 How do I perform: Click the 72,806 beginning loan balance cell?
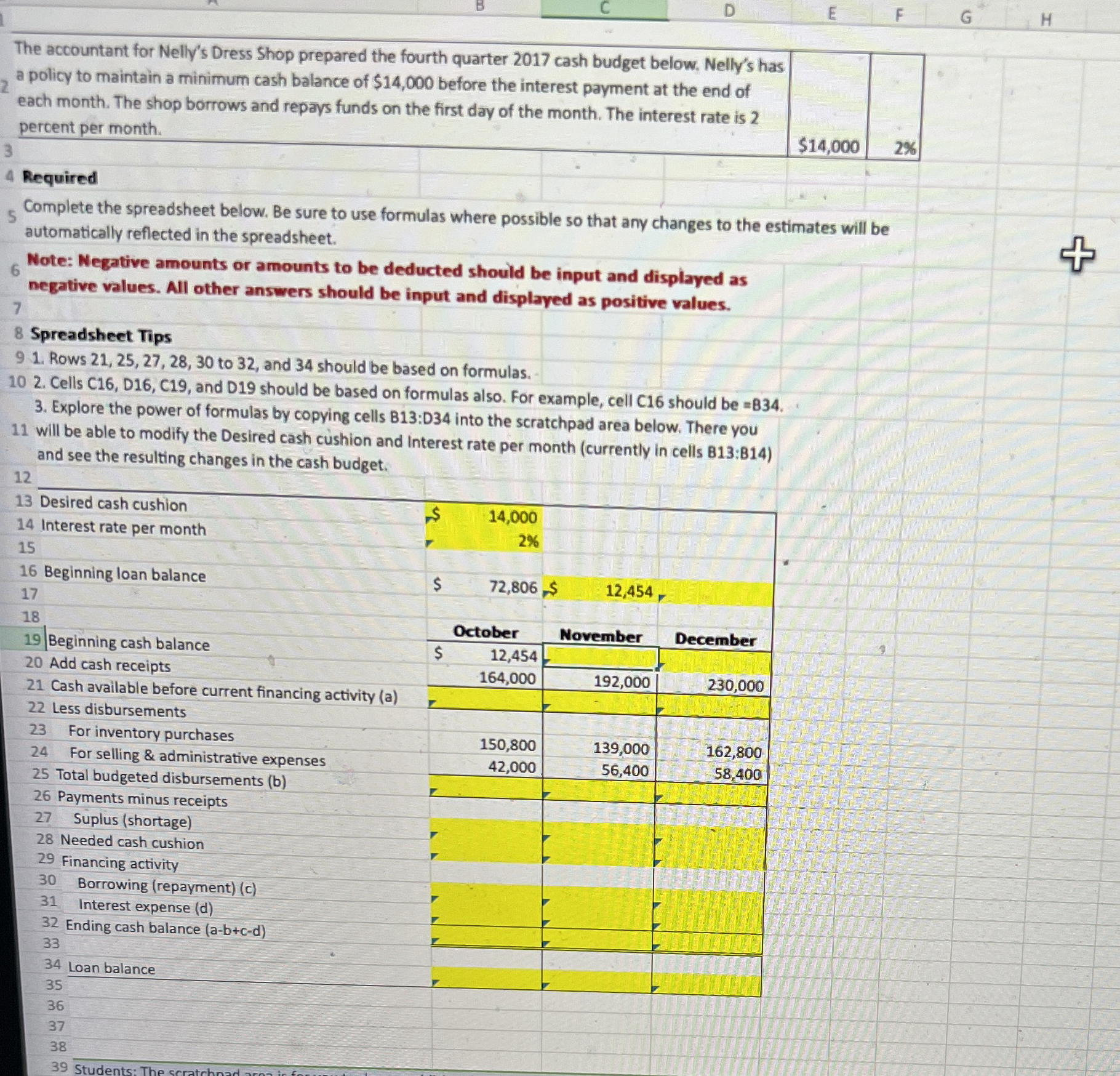pyautogui.click(x=485, y=586)
